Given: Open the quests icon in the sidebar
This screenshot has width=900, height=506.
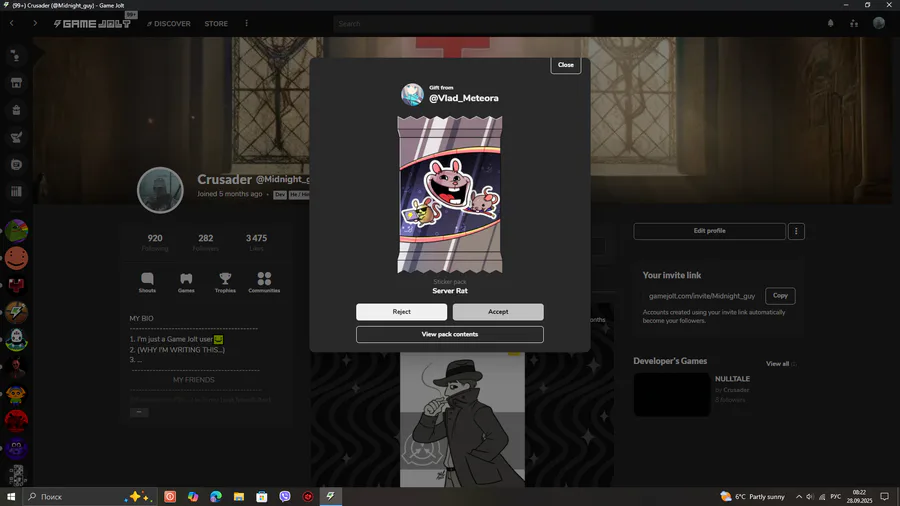Looking at the screenshot, I should coord(16,56).
